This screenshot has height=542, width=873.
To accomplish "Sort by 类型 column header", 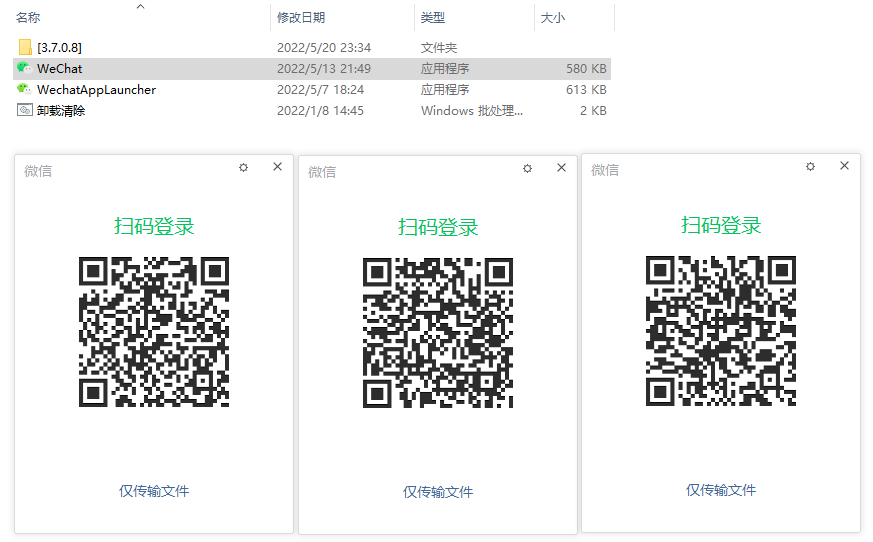I will [x=433, y=18].
